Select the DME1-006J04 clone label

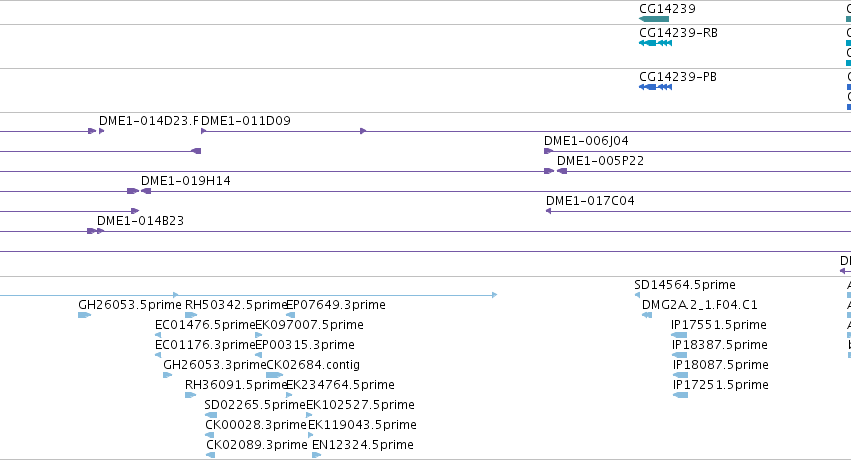586,141
